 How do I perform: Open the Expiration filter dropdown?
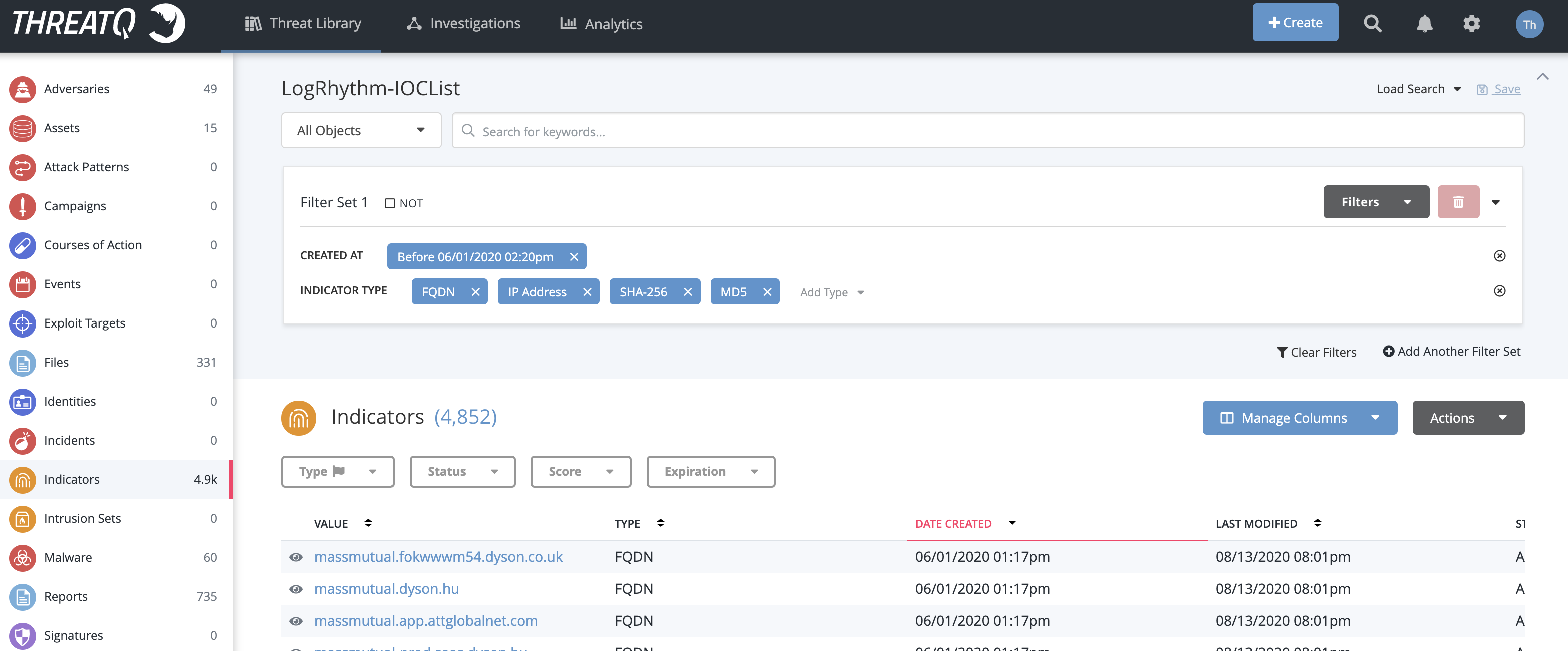coord(711,471)
